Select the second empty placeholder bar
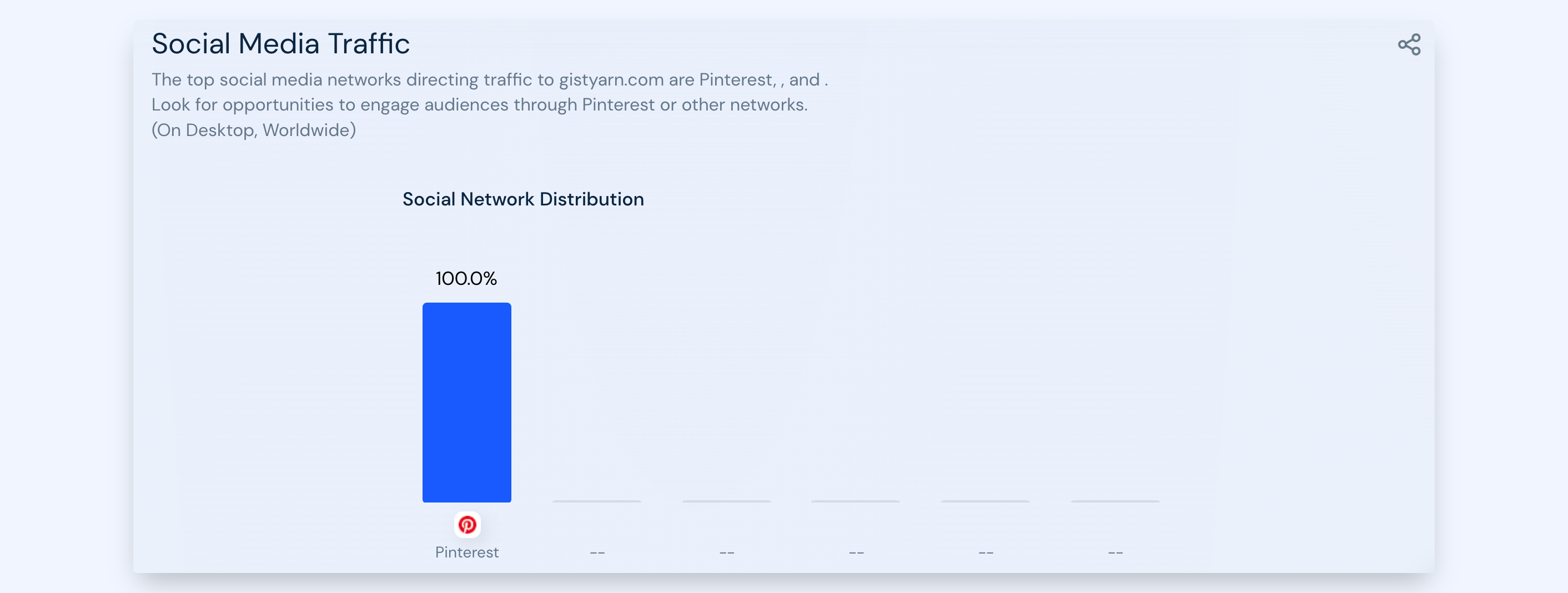Image resolution: width=1568 pixels, height=593 pixels. click(726, 501)
